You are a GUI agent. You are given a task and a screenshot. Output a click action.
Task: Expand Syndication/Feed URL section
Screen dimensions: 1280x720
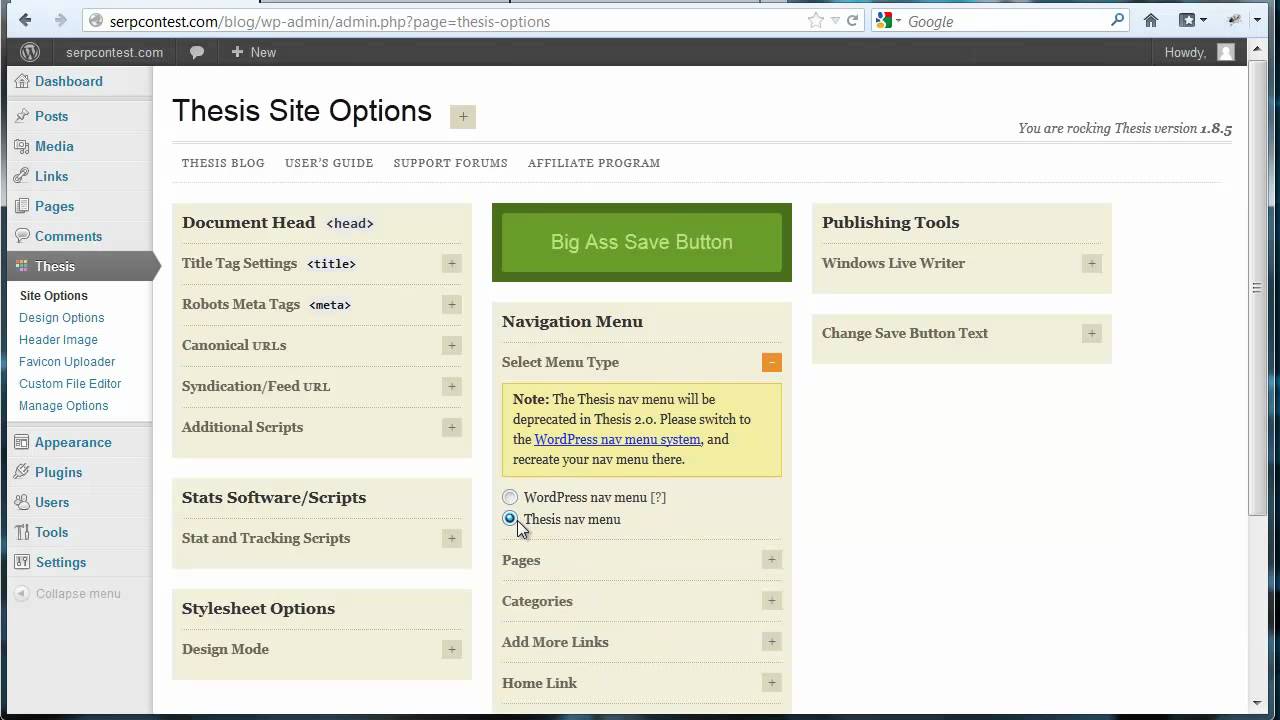[452, 387]
